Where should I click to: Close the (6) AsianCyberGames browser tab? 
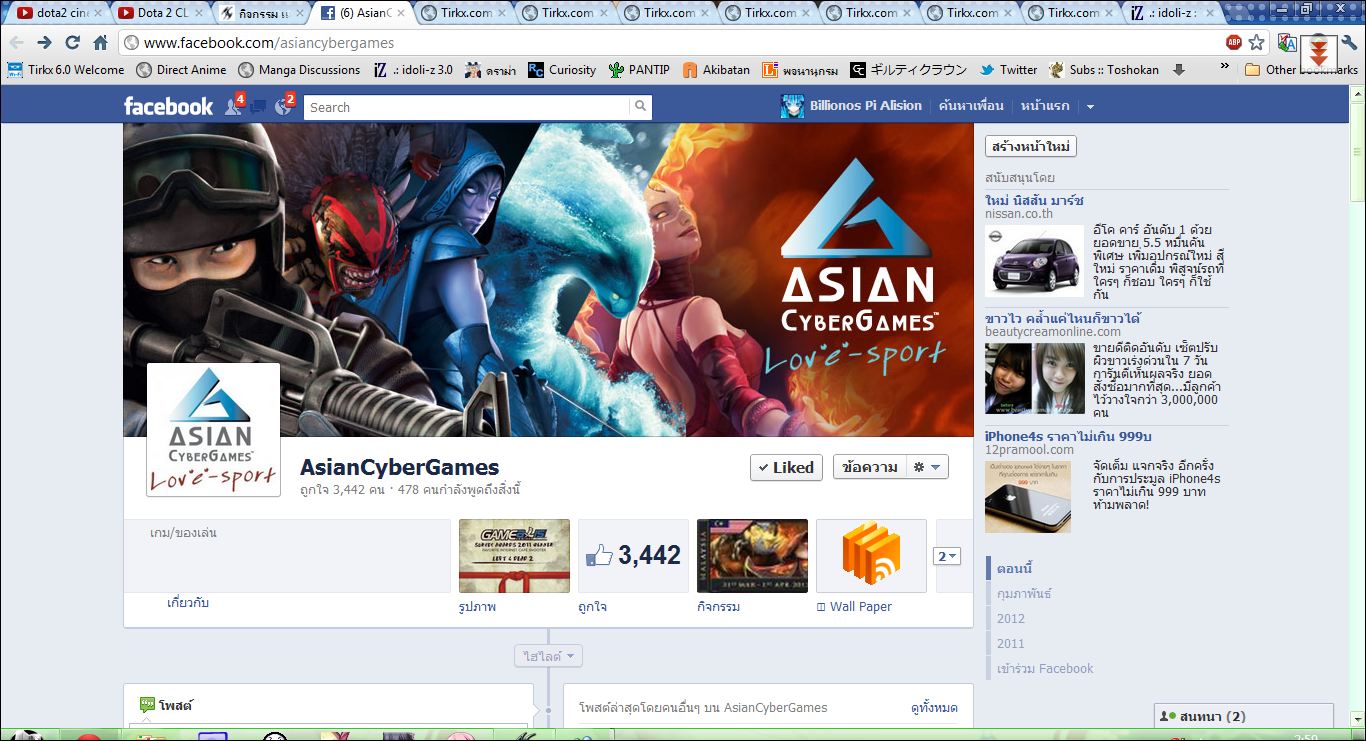click(400, 13)
